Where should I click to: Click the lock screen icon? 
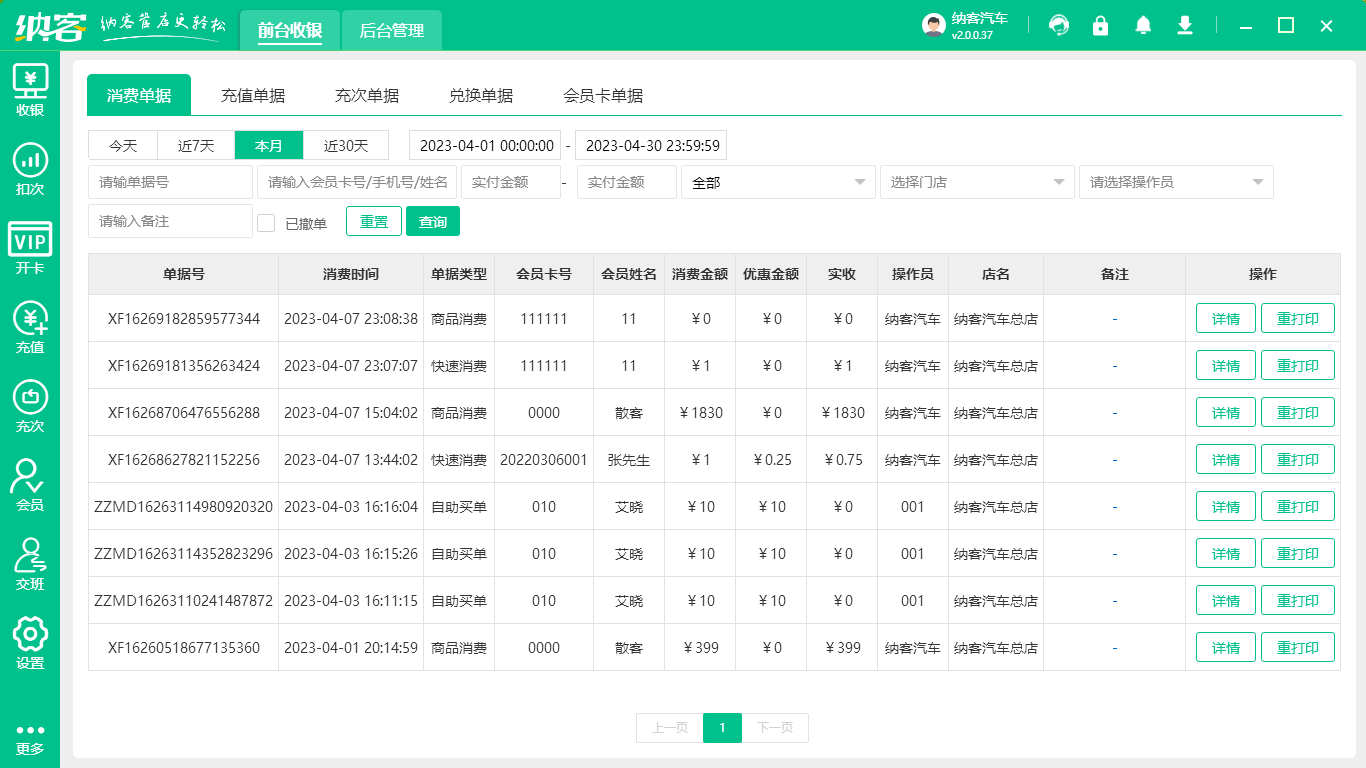click(x=1101, y=25)
